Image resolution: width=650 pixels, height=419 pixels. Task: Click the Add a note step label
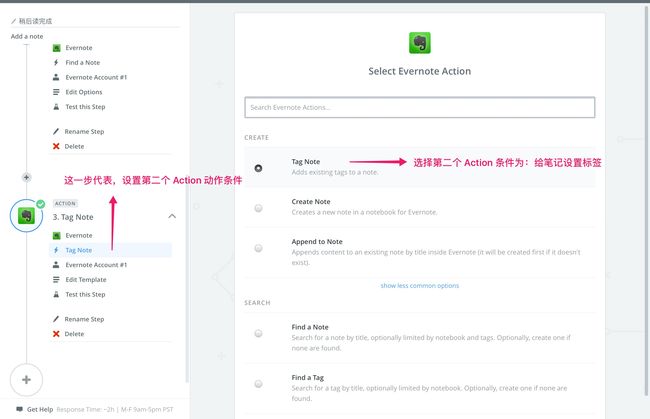27,36
